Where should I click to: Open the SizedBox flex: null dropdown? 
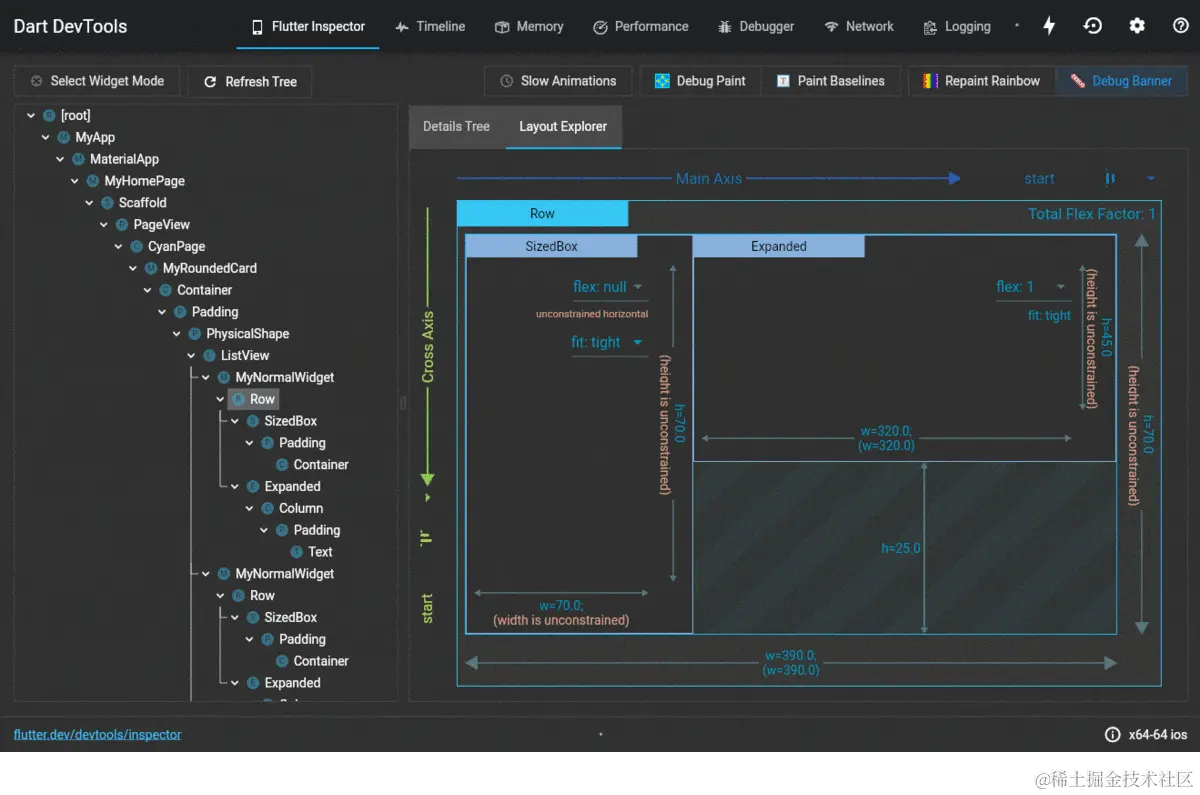click(608, 287)
